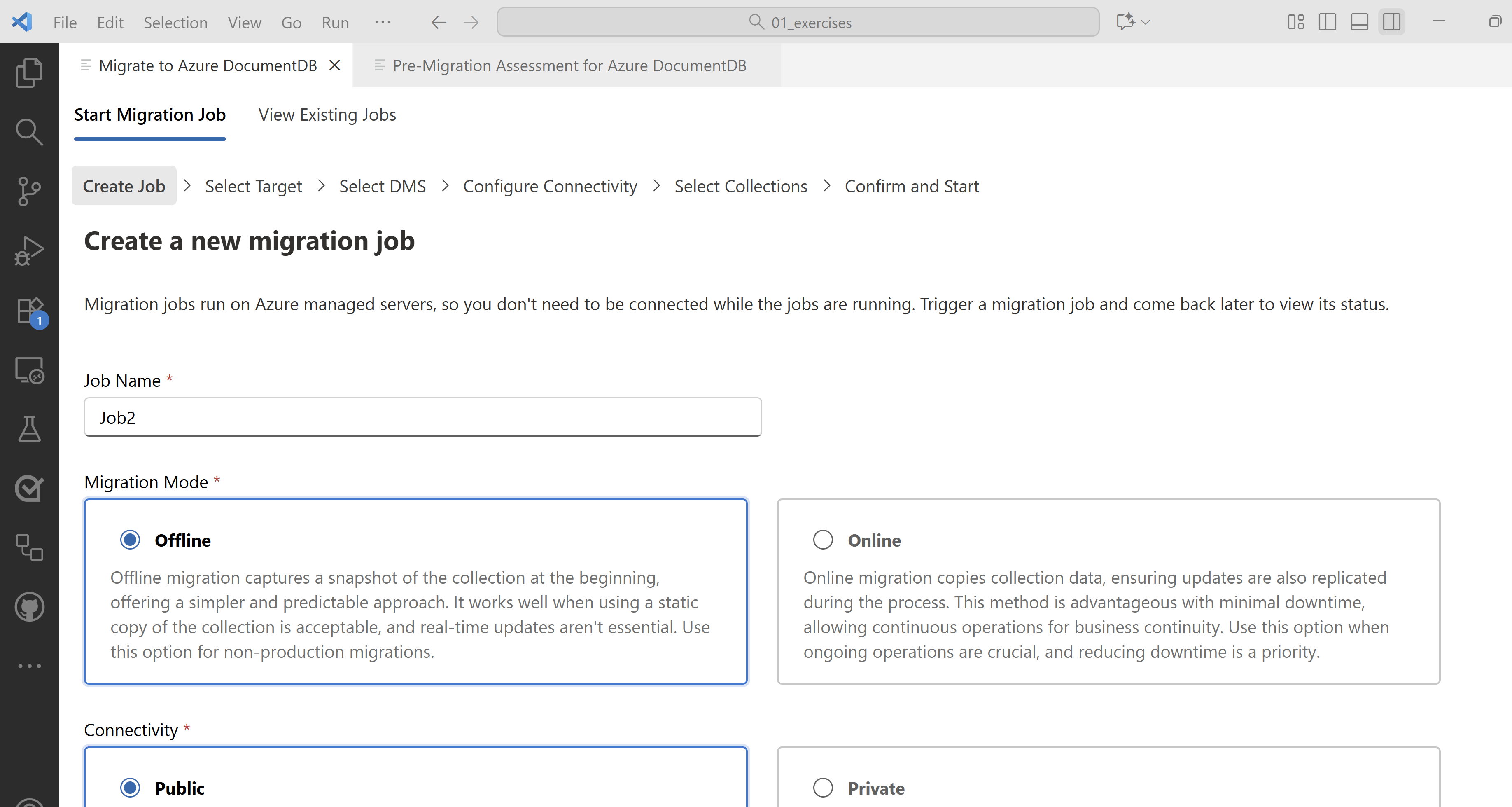Jump to Configure Connectivity step
Viewport: 1512px width, 807px height.
(549, 186)
